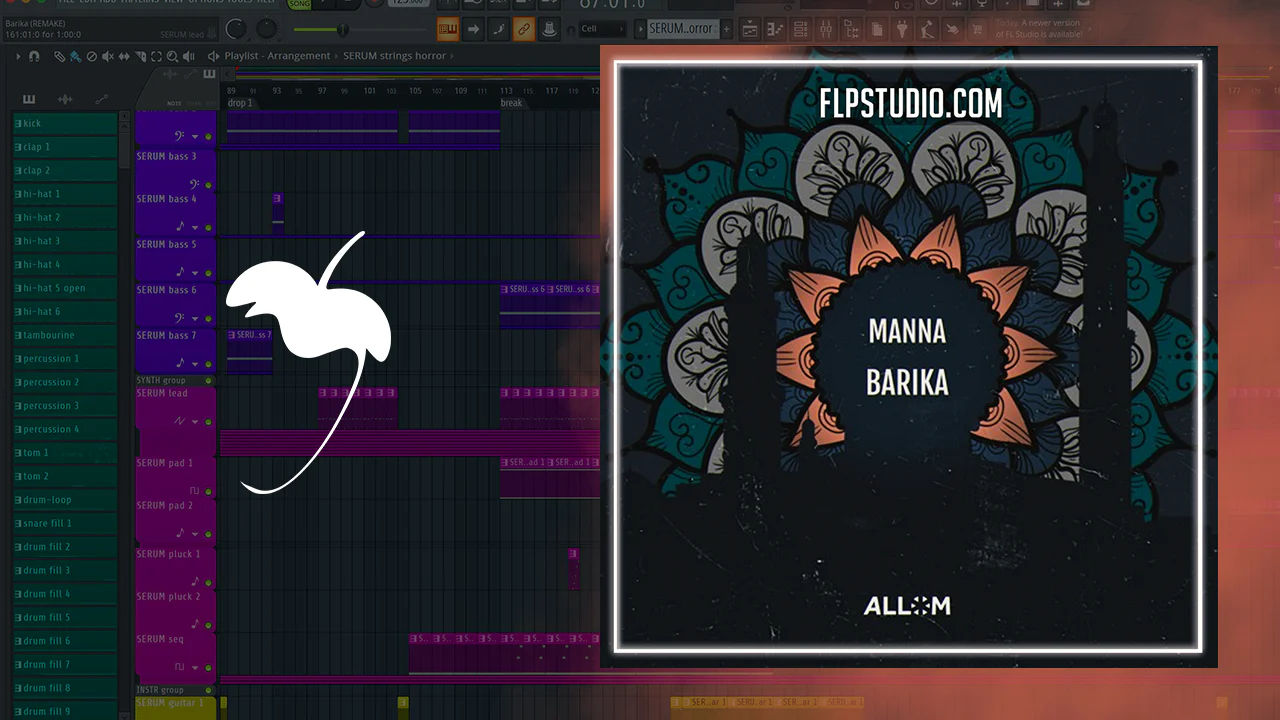Screen dimensions: 1280x720
Task: Click the typing keyboard to piano icon
Action: point(448,29)
